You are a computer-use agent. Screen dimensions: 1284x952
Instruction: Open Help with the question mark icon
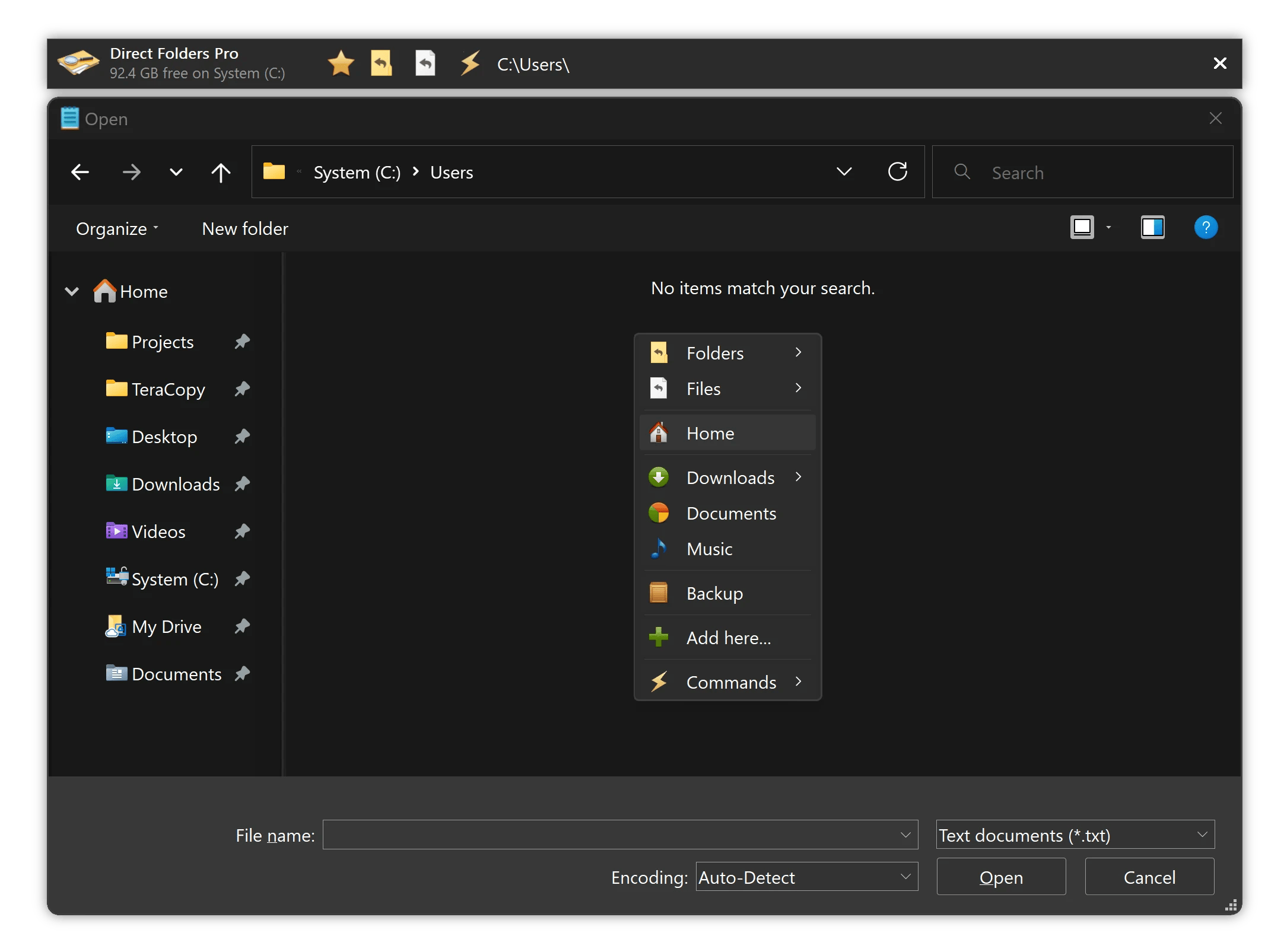(x=1206, y=228)
